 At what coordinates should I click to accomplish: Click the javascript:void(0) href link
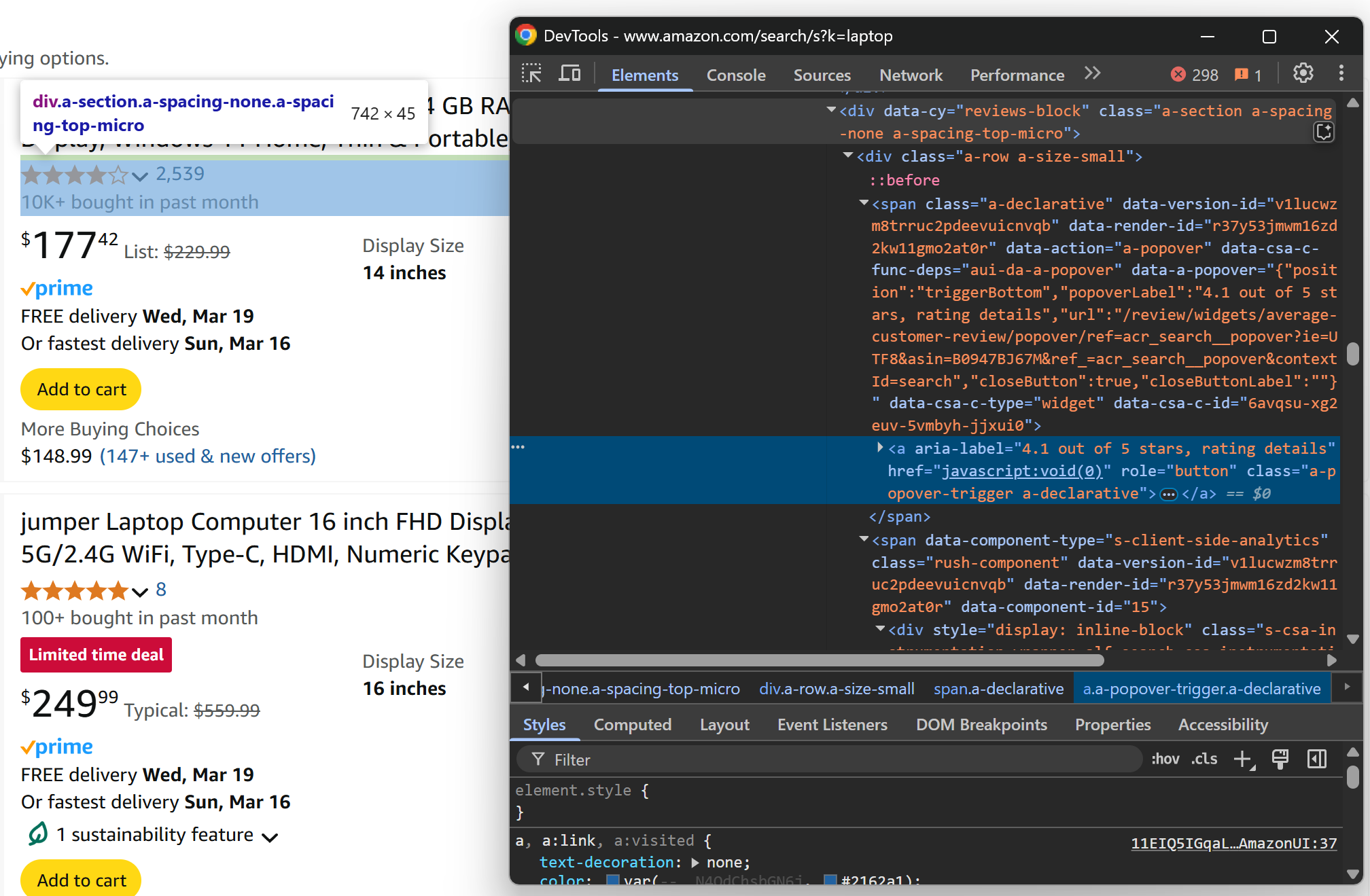pos(1022,471)
